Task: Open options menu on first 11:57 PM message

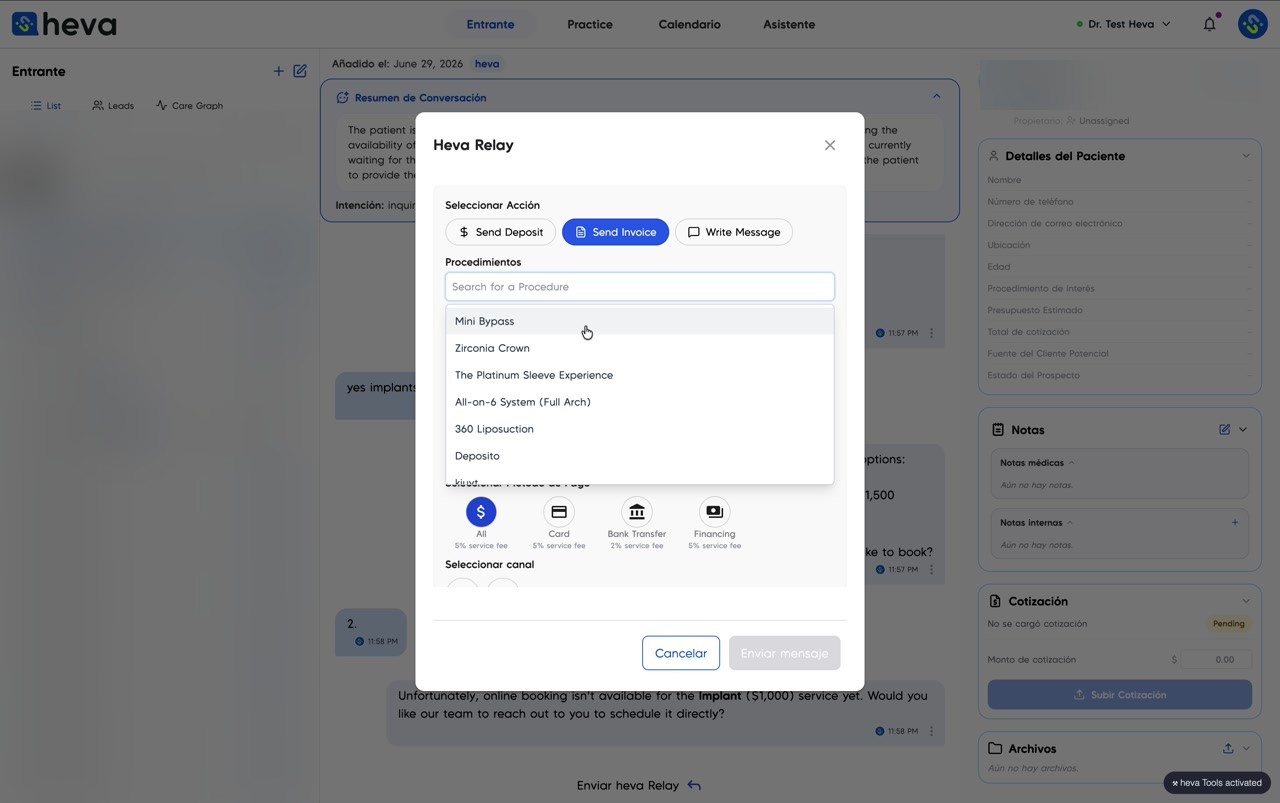Action: pos(931,333)
